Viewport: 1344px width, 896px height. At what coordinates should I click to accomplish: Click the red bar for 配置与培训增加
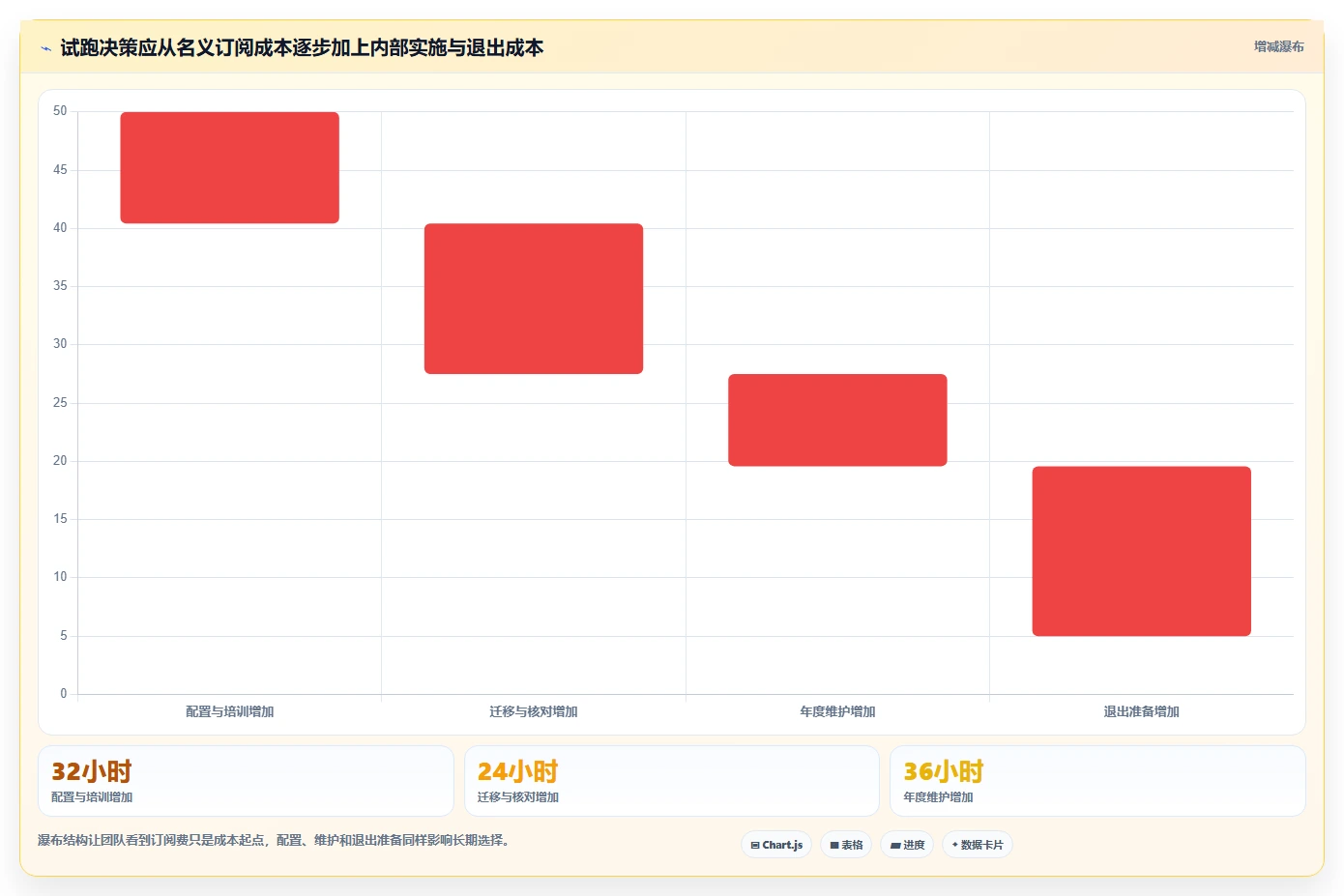[230, 167]
